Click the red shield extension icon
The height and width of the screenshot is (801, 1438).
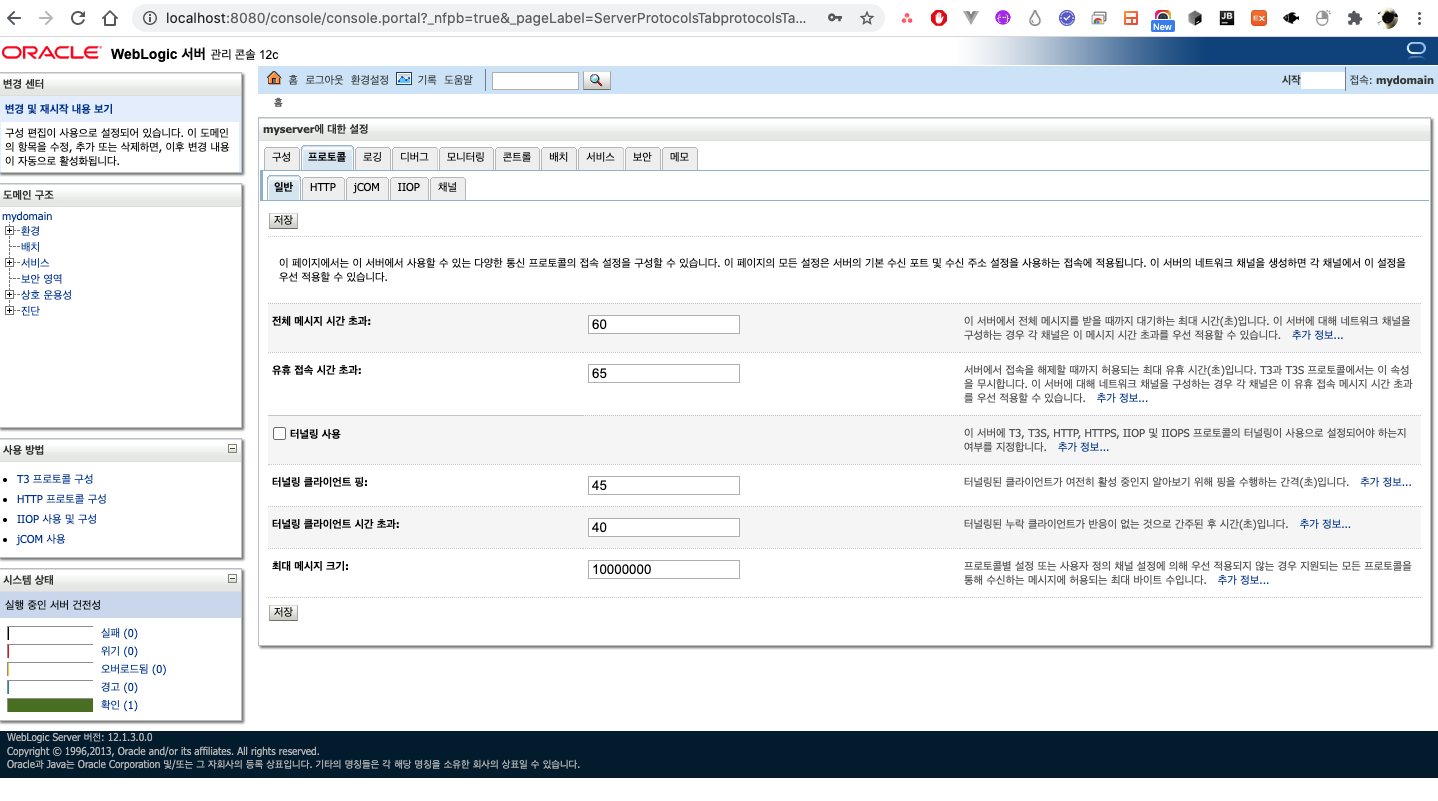coord(938,18)
